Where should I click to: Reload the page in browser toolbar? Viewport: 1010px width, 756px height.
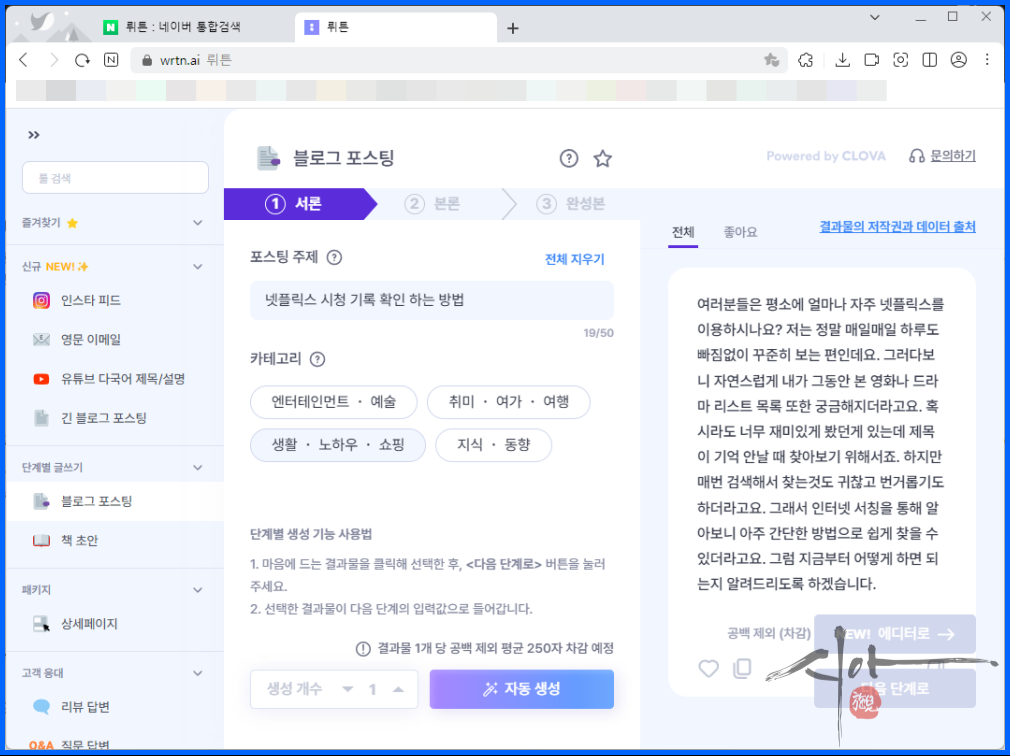82,60
